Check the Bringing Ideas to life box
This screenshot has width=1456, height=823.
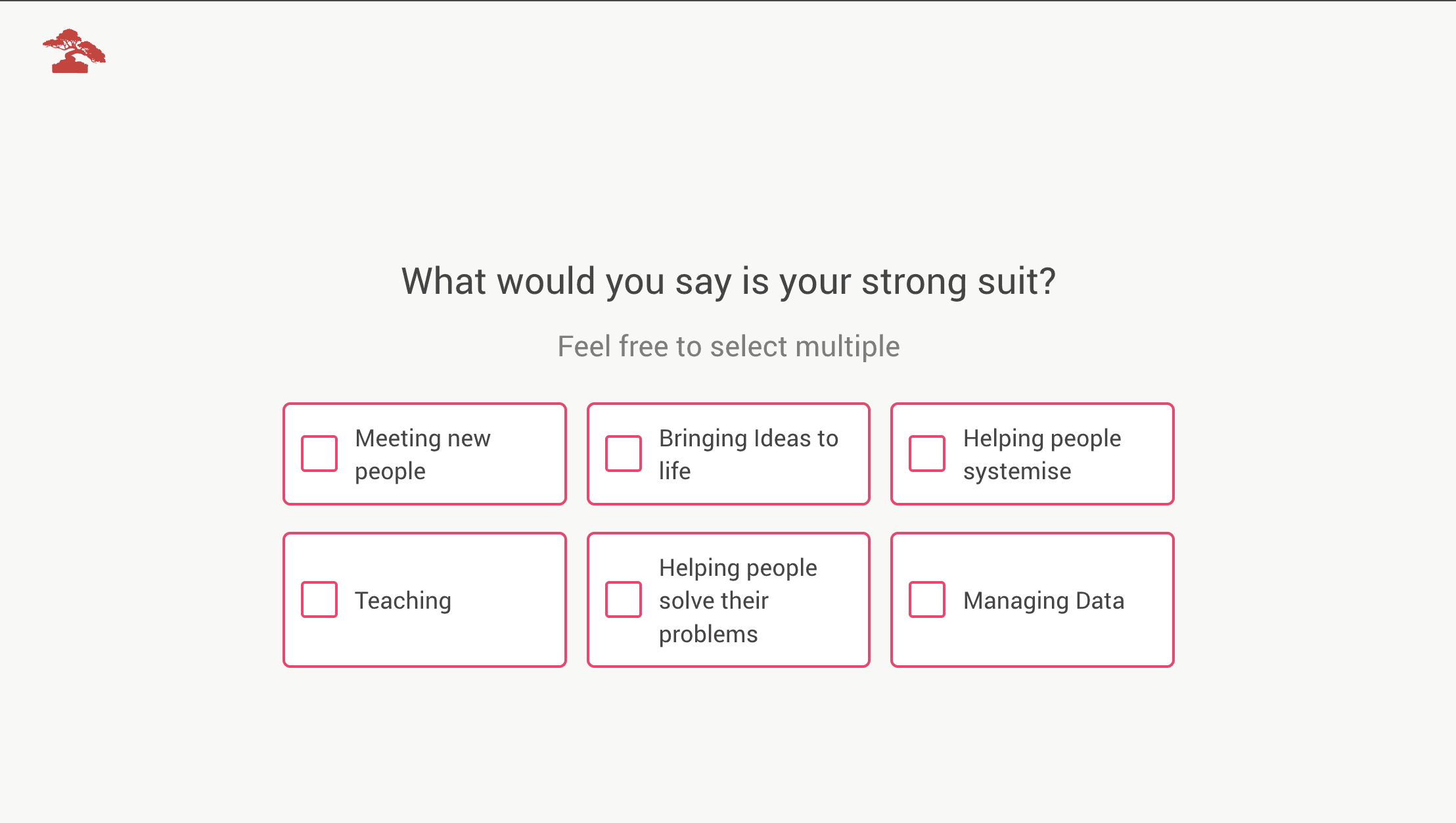pos(624,454)
